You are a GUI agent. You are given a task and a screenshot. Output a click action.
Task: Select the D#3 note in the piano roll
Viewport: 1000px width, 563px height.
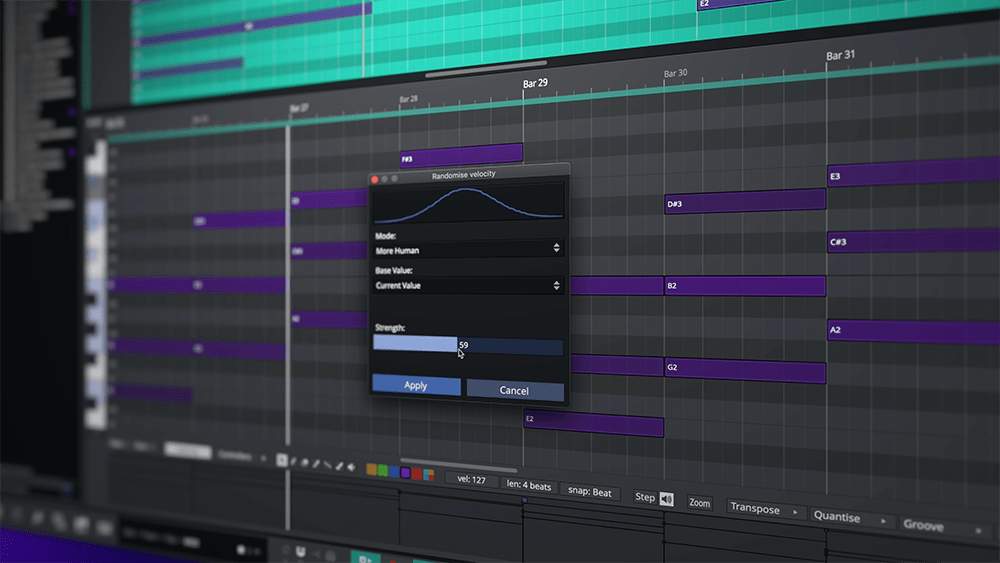pyautogui.click(x=745, y=203)
